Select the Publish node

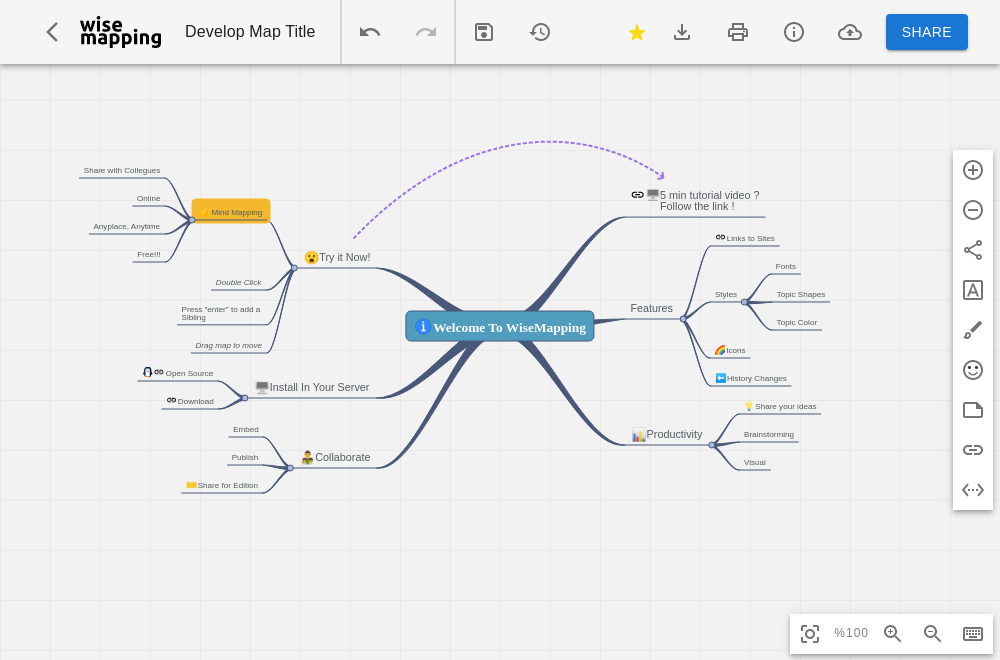coord(245,458)
